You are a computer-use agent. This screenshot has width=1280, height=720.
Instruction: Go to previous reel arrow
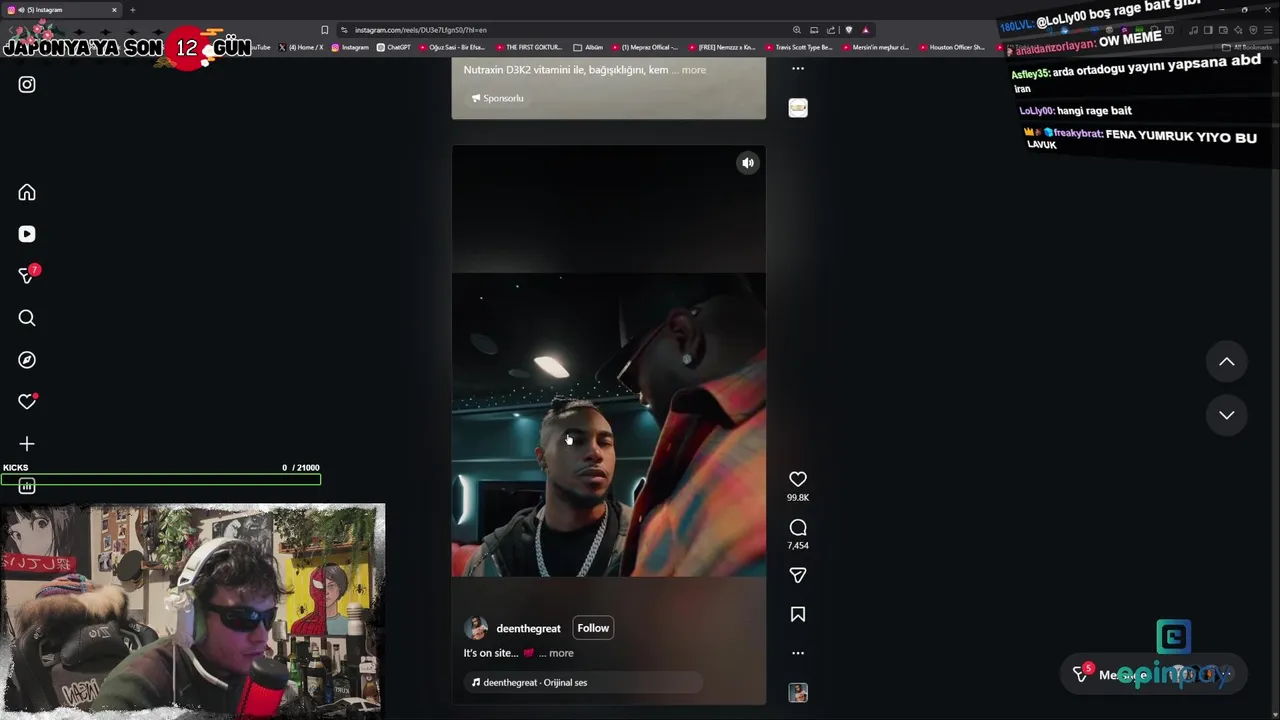[1227, 362]
